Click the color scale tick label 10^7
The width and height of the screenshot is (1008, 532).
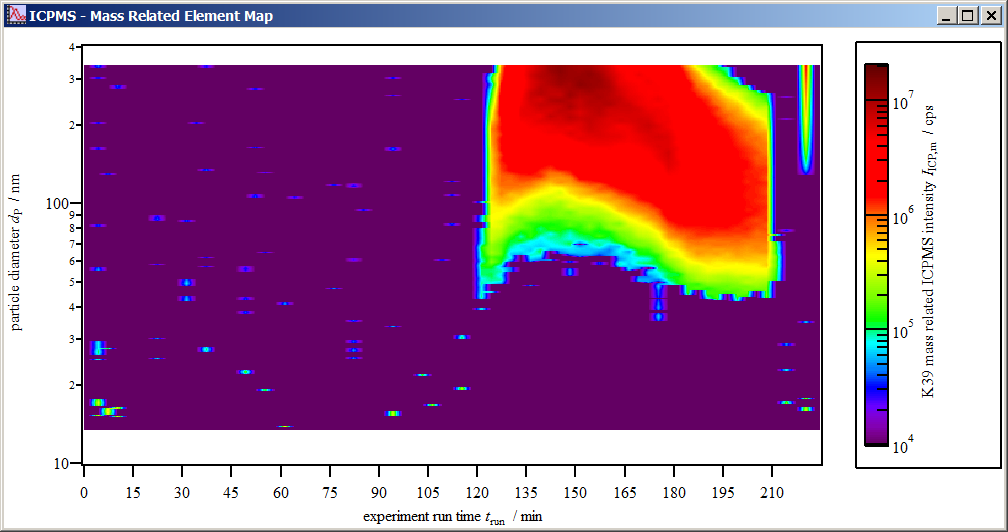click(903, 102)
